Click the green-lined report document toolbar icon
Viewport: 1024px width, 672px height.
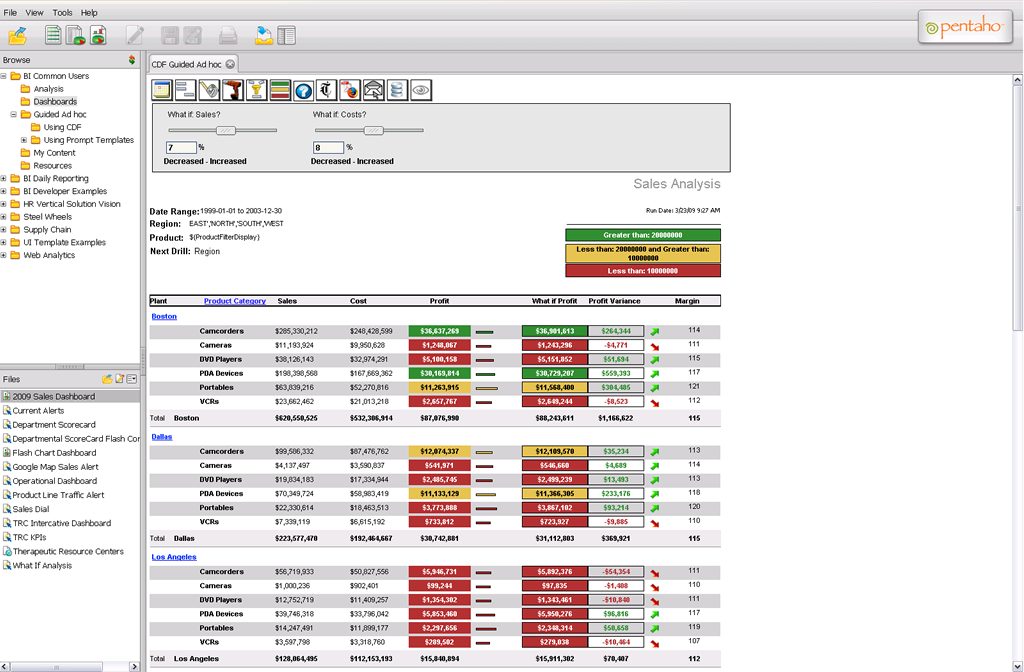coord(53,35)
